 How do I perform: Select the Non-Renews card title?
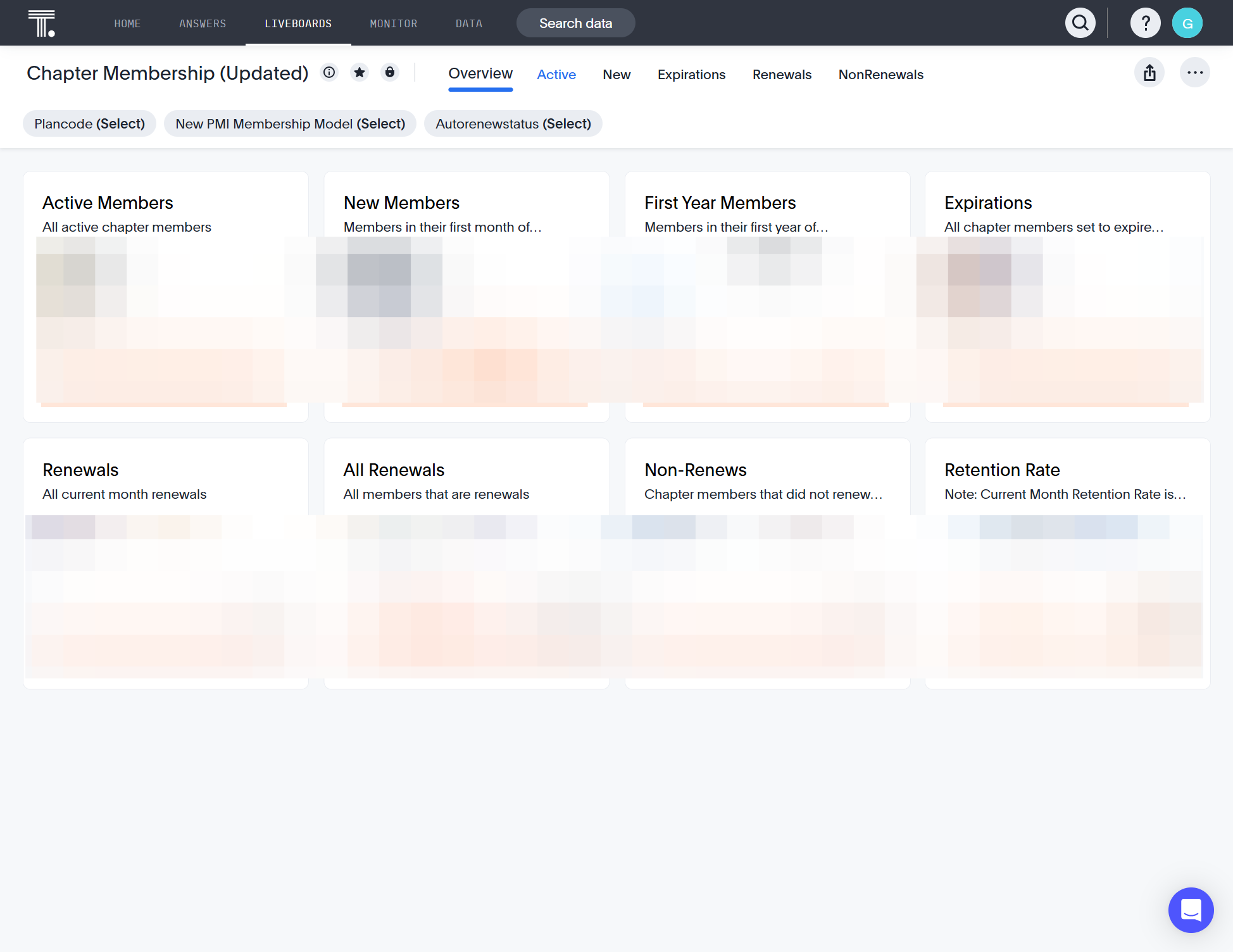696,470
